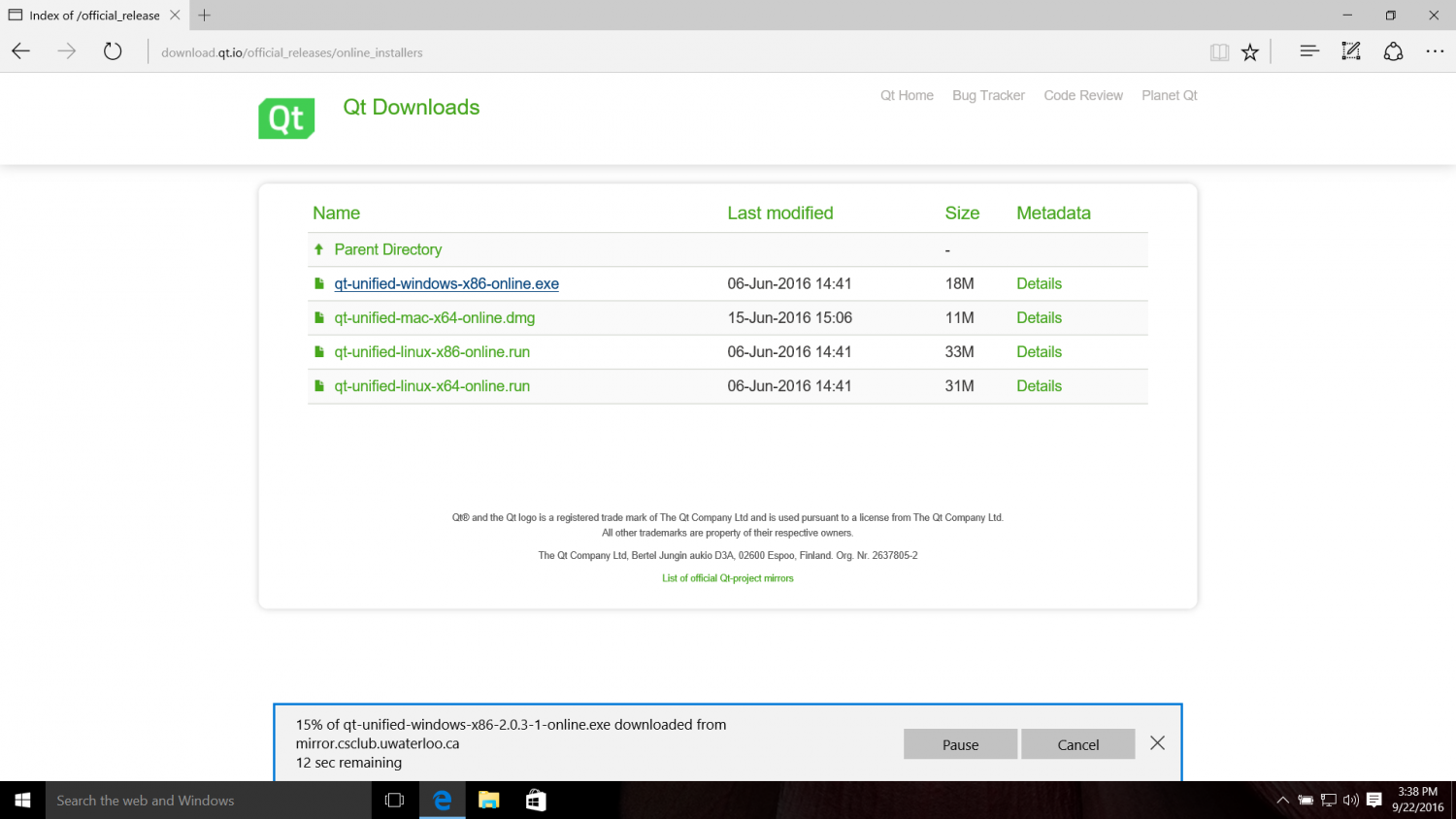Make a Web Note on this page
The image size is (1456, 819).
[1350, 51]
